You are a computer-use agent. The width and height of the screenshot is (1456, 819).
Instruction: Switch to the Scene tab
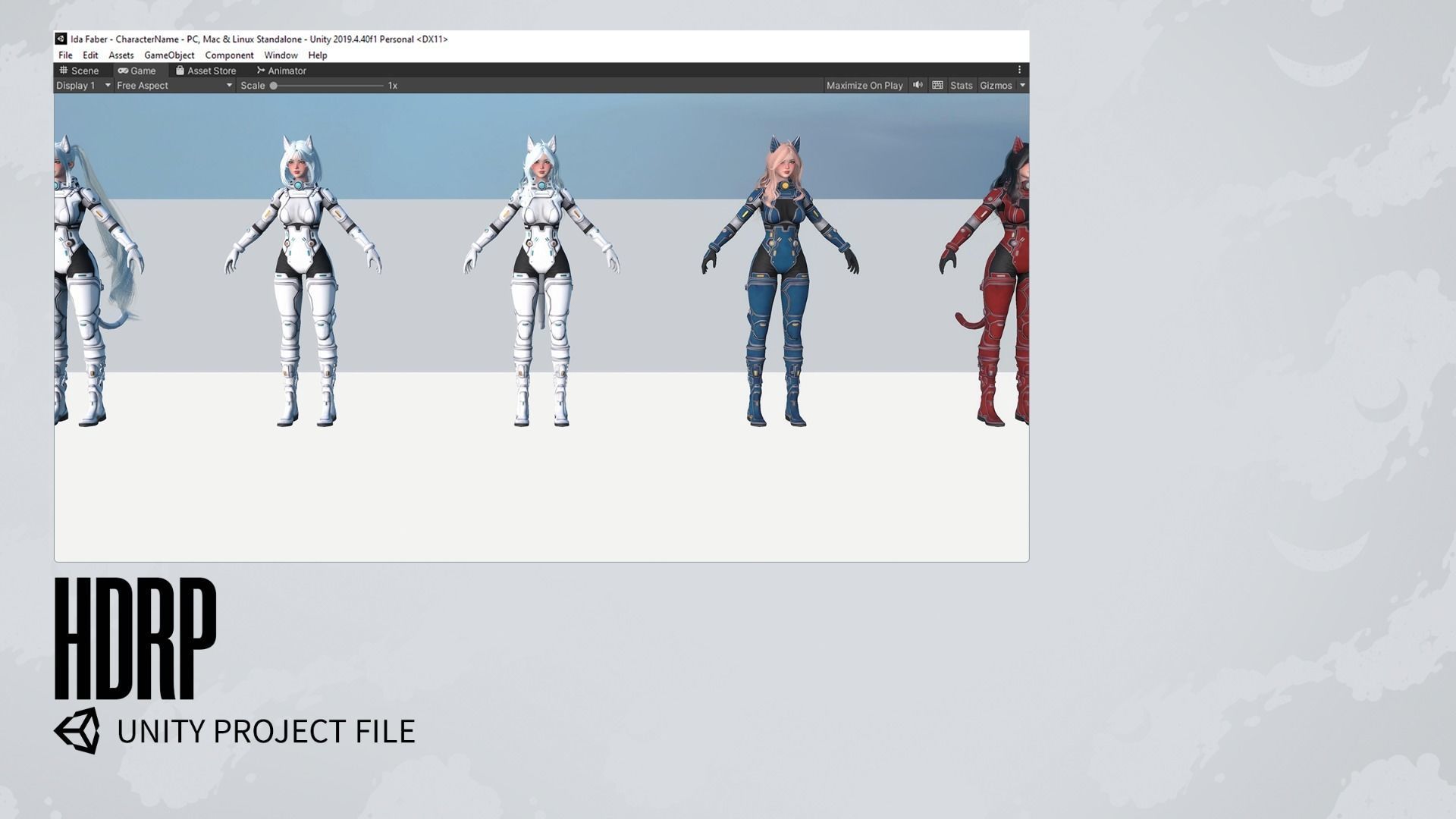(79, 71)
